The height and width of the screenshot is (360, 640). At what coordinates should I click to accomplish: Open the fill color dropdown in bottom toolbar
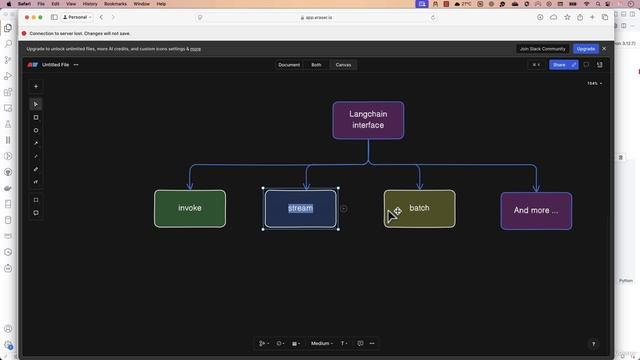tap(296, 344)
